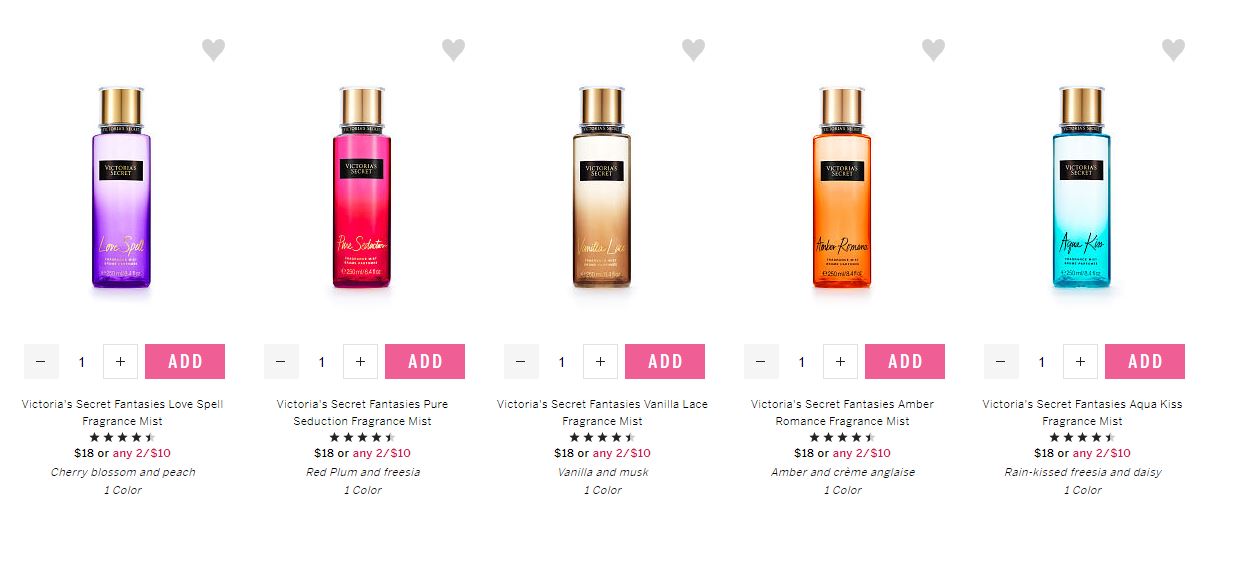Select the purple Love Spell bottle image
Viewport: 1238px width, 568px height.
(x=122, y=188)
